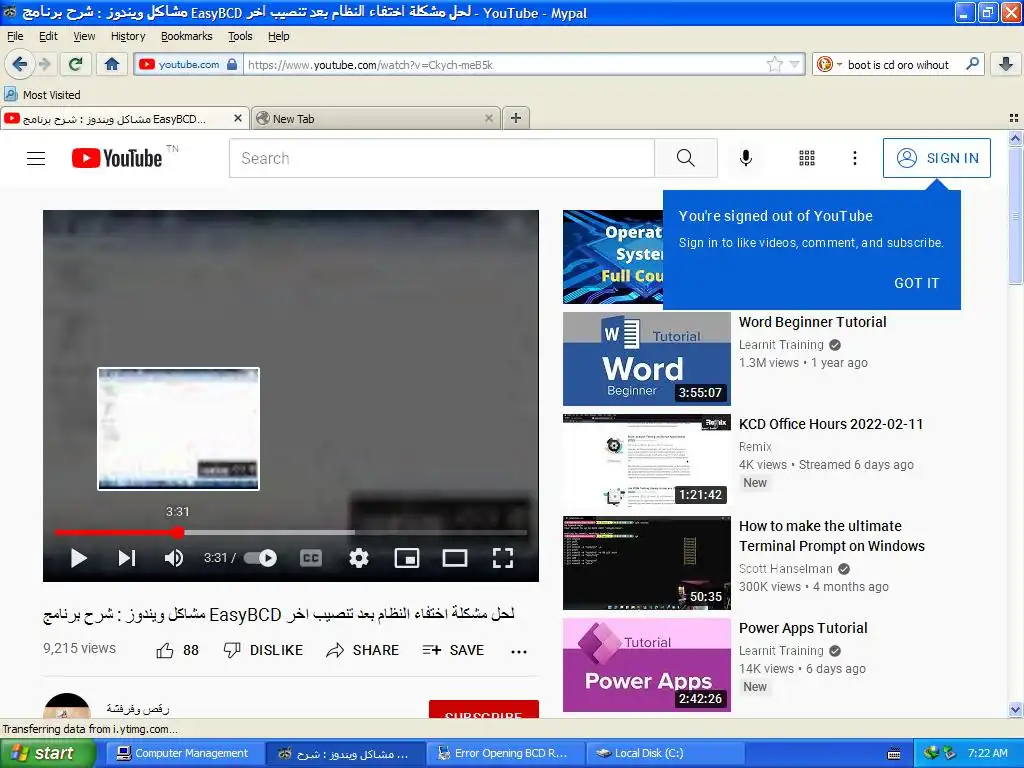Close the EasyBCD YouTube tab
The width and height of the screenshot is (1024, 768).
pyautogui.click(x=238, y=118)
